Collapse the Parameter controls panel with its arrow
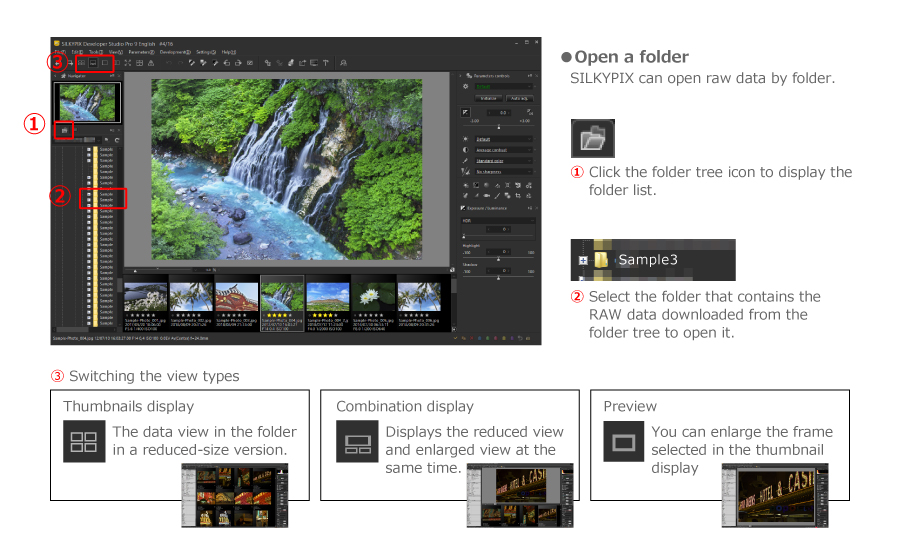The height and width of the screenshot is (560, 900). point(460,76)
